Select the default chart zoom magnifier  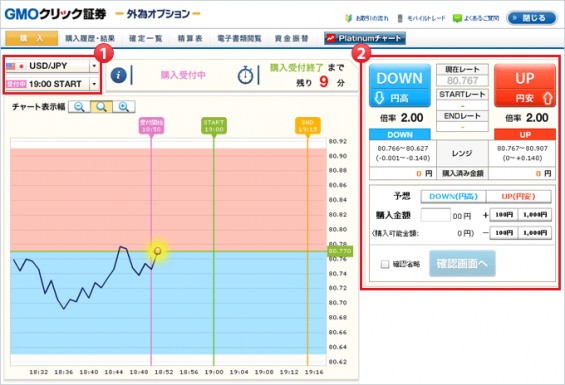tap(101, 107)
